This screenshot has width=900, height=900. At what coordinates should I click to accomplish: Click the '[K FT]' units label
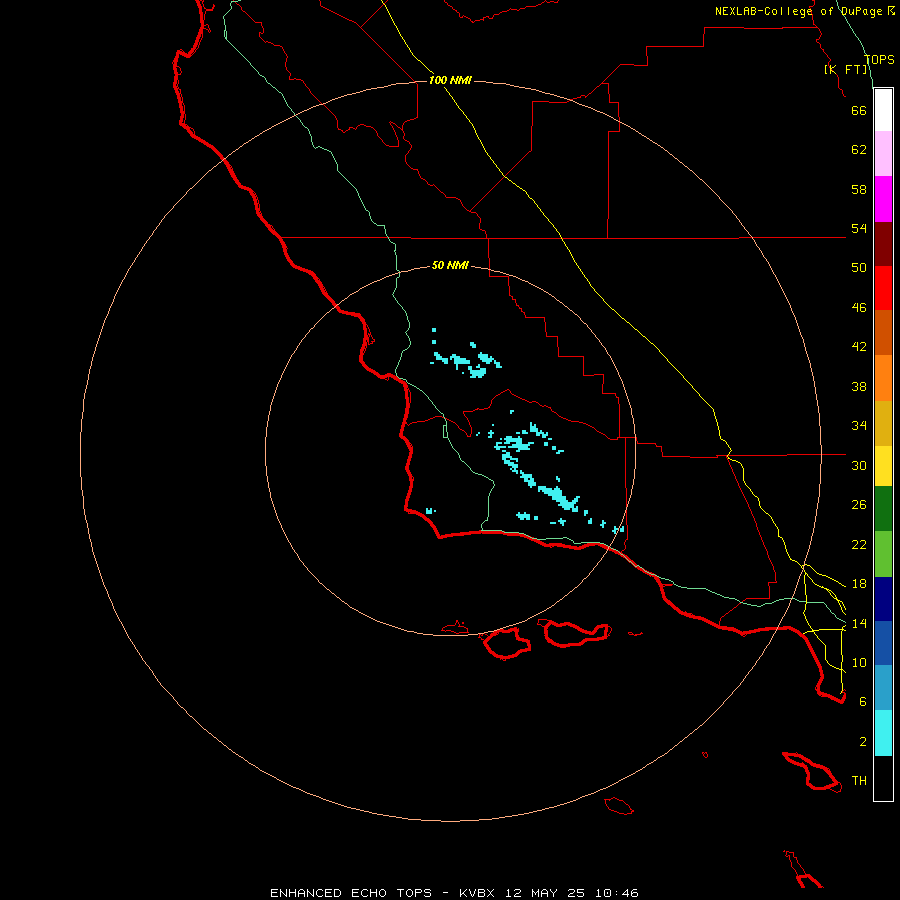pyautogui.click(x=846, y=69)
